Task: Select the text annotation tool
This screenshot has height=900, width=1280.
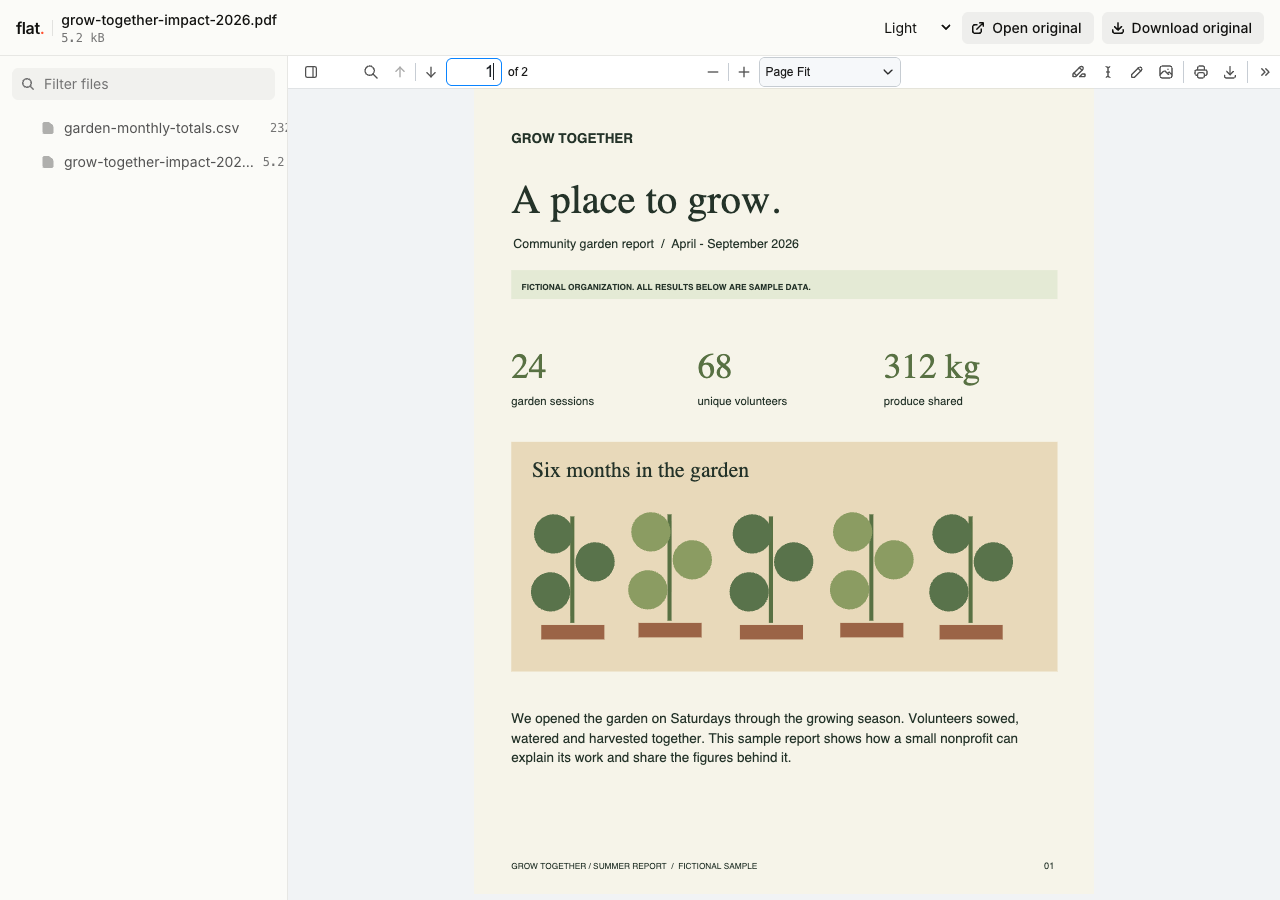Action: 1108,72
